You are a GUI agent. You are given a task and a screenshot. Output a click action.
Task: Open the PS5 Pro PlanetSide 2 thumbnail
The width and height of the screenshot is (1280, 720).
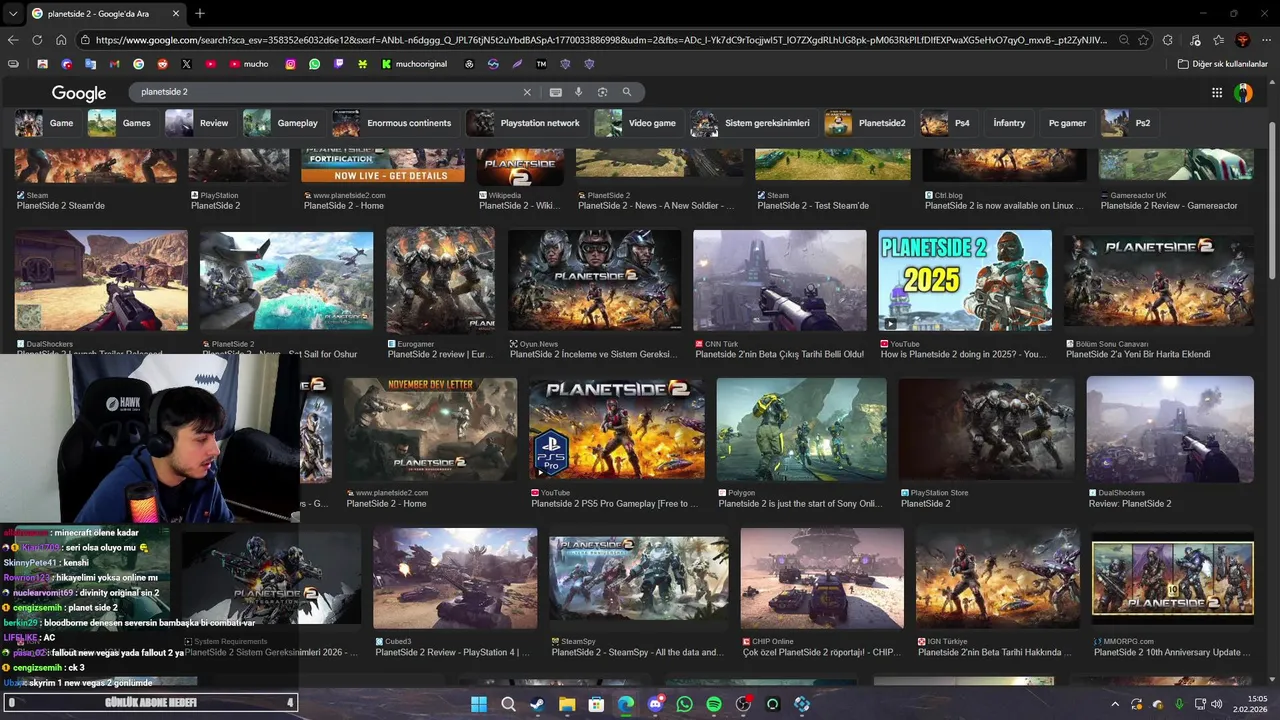point(617,429)
